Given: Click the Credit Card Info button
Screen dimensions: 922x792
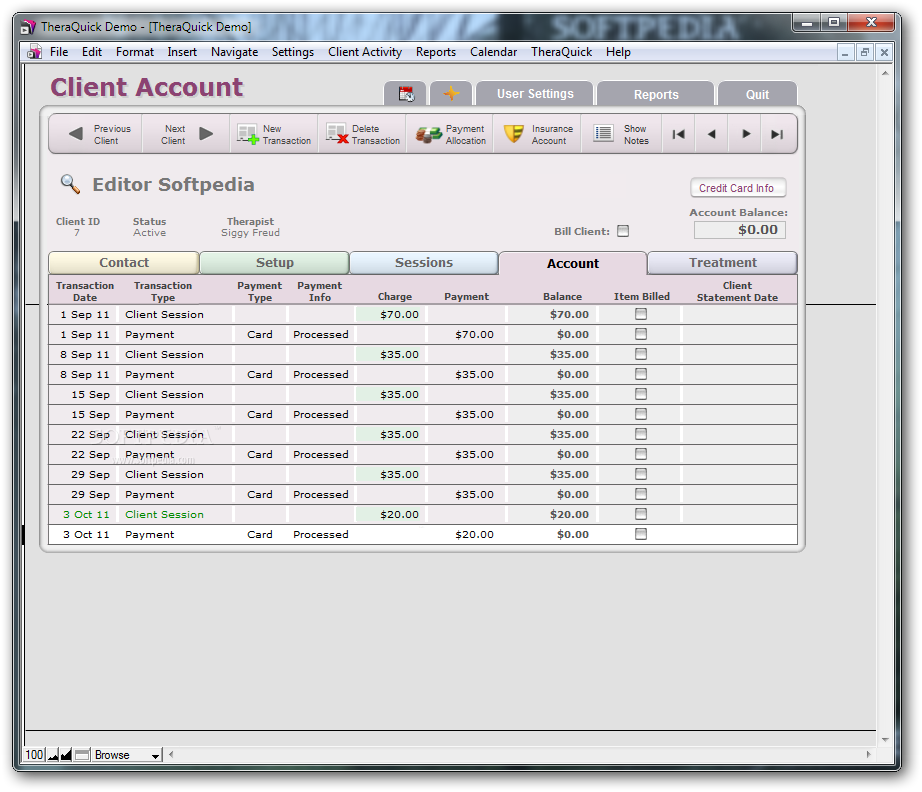Looking at the screenshot, I should pyautogui.click(x=737, y=188).
